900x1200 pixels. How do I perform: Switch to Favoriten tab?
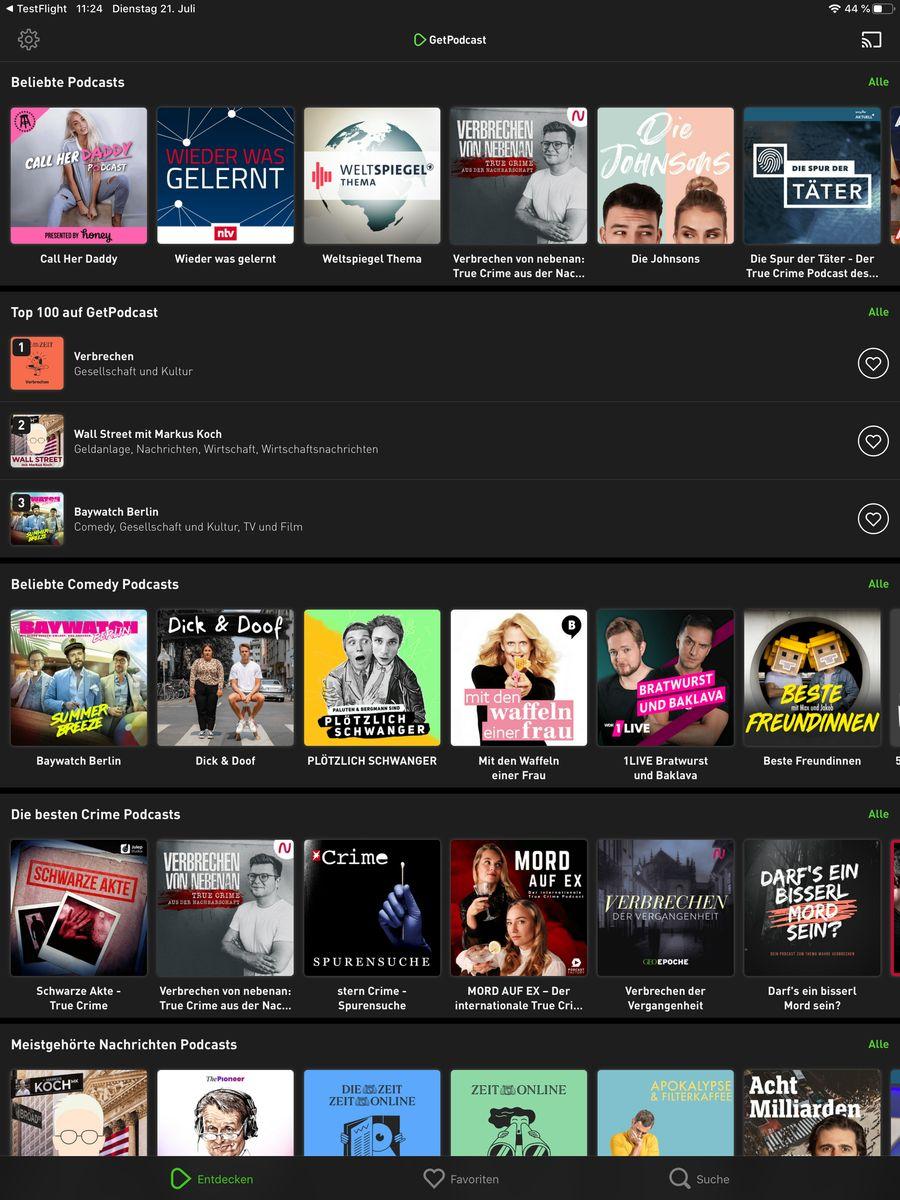[461, 1179]
